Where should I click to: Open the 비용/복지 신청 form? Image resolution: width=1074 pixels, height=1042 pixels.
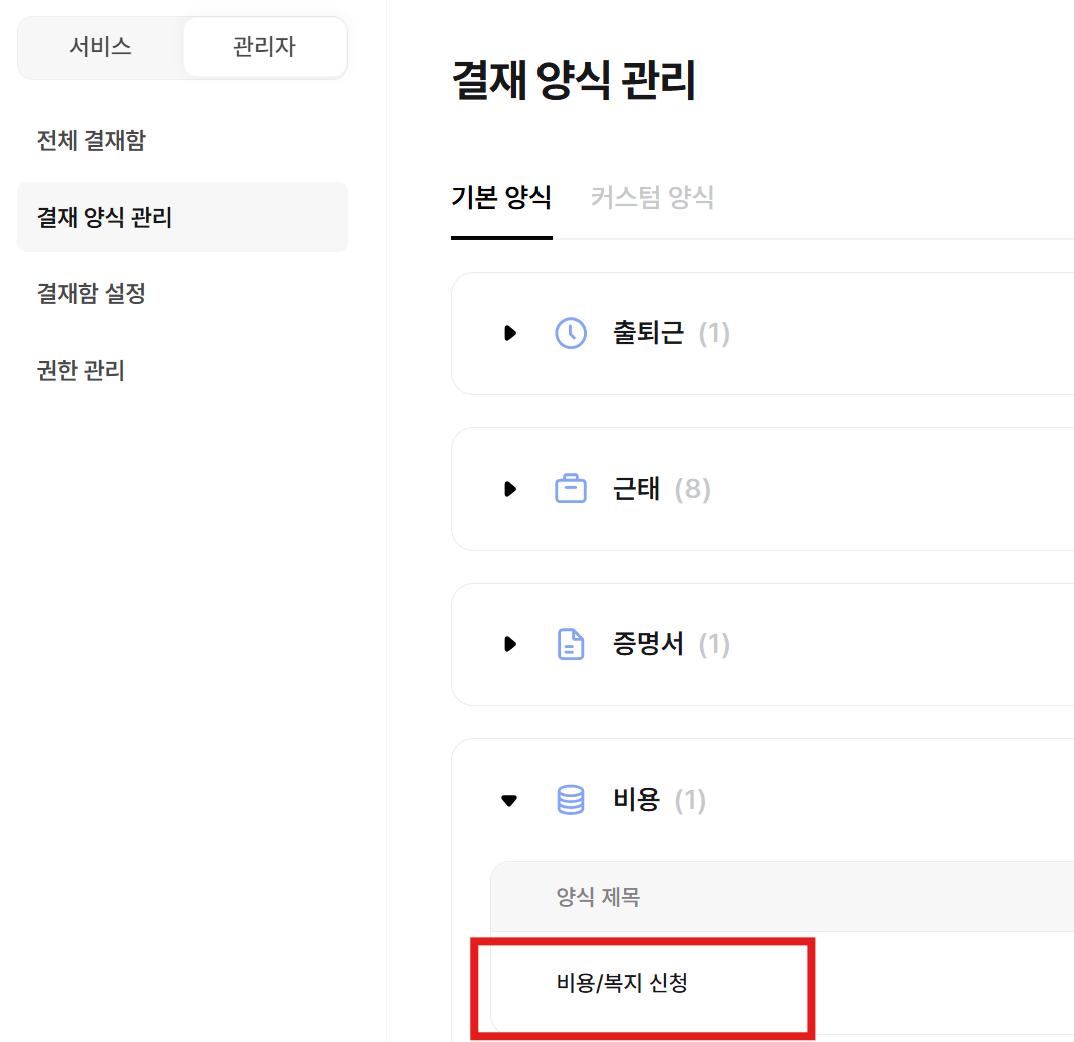click(622, 983)
